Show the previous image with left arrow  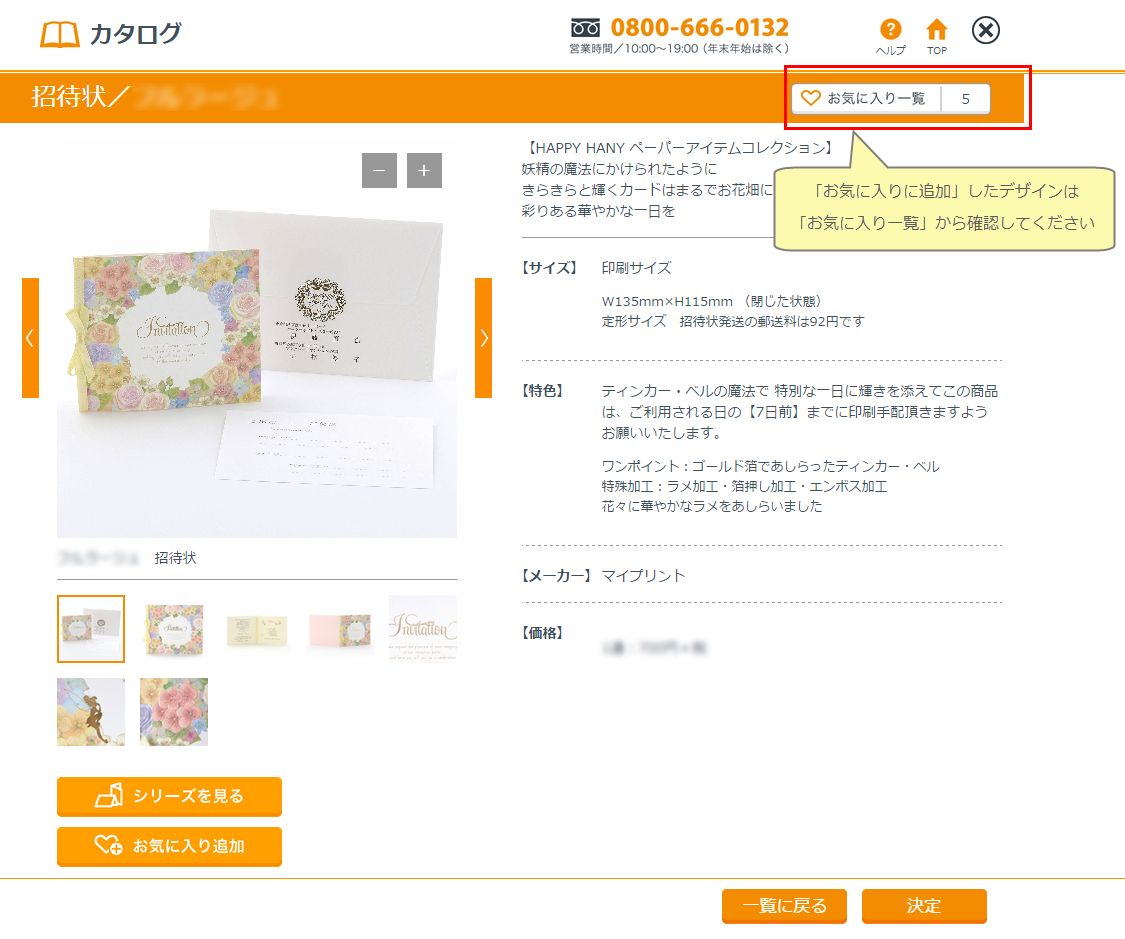coord(30,338)
